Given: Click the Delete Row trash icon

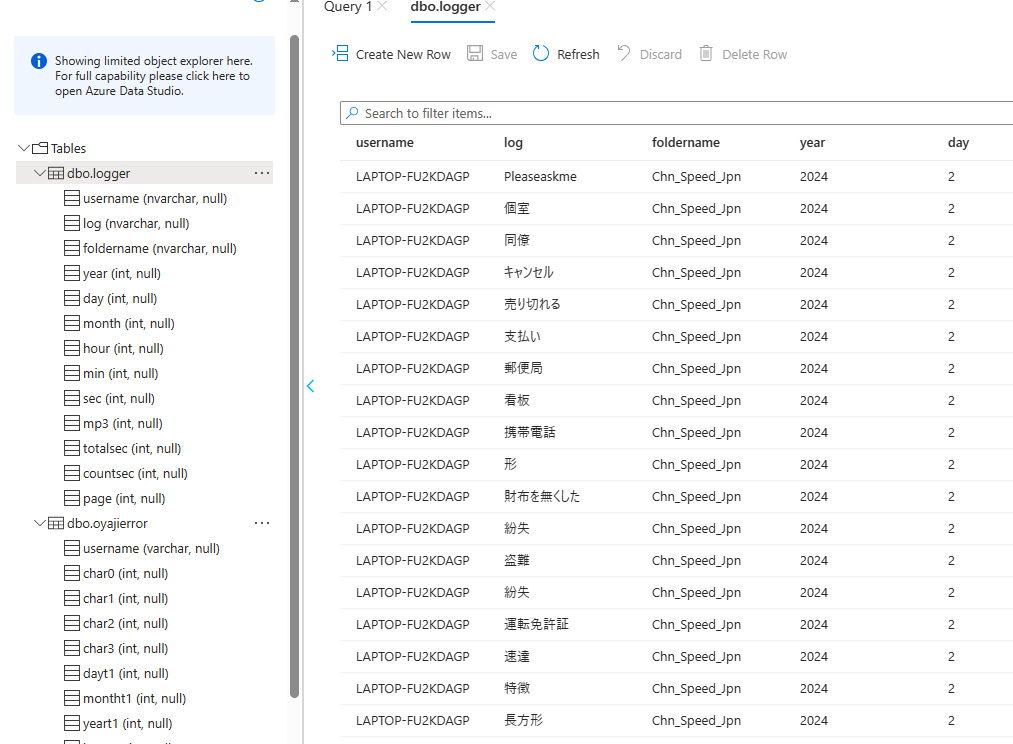Looking at the screenshot, I should (706, 54).
